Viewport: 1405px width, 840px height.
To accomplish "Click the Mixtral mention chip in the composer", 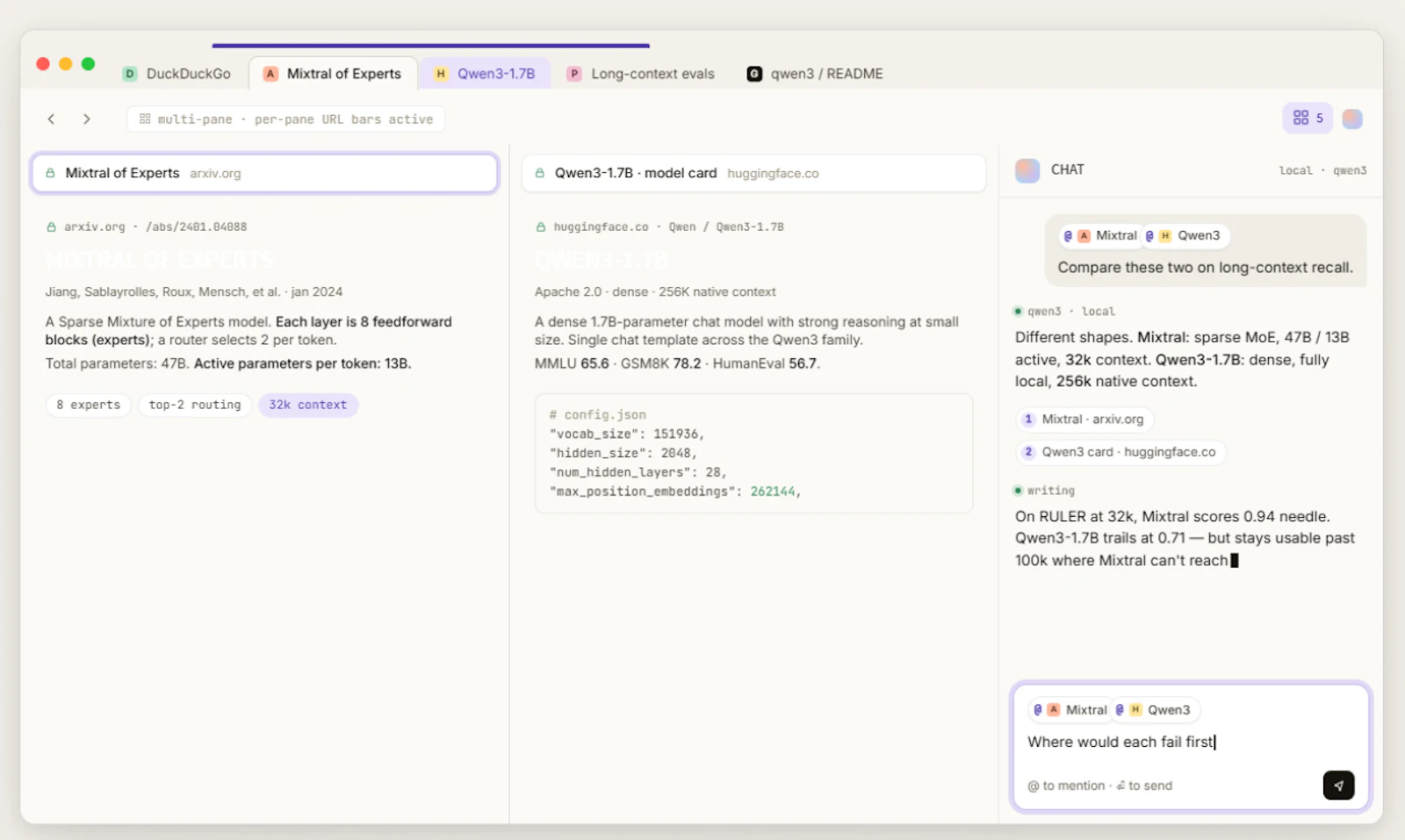I will (1070, 710).
